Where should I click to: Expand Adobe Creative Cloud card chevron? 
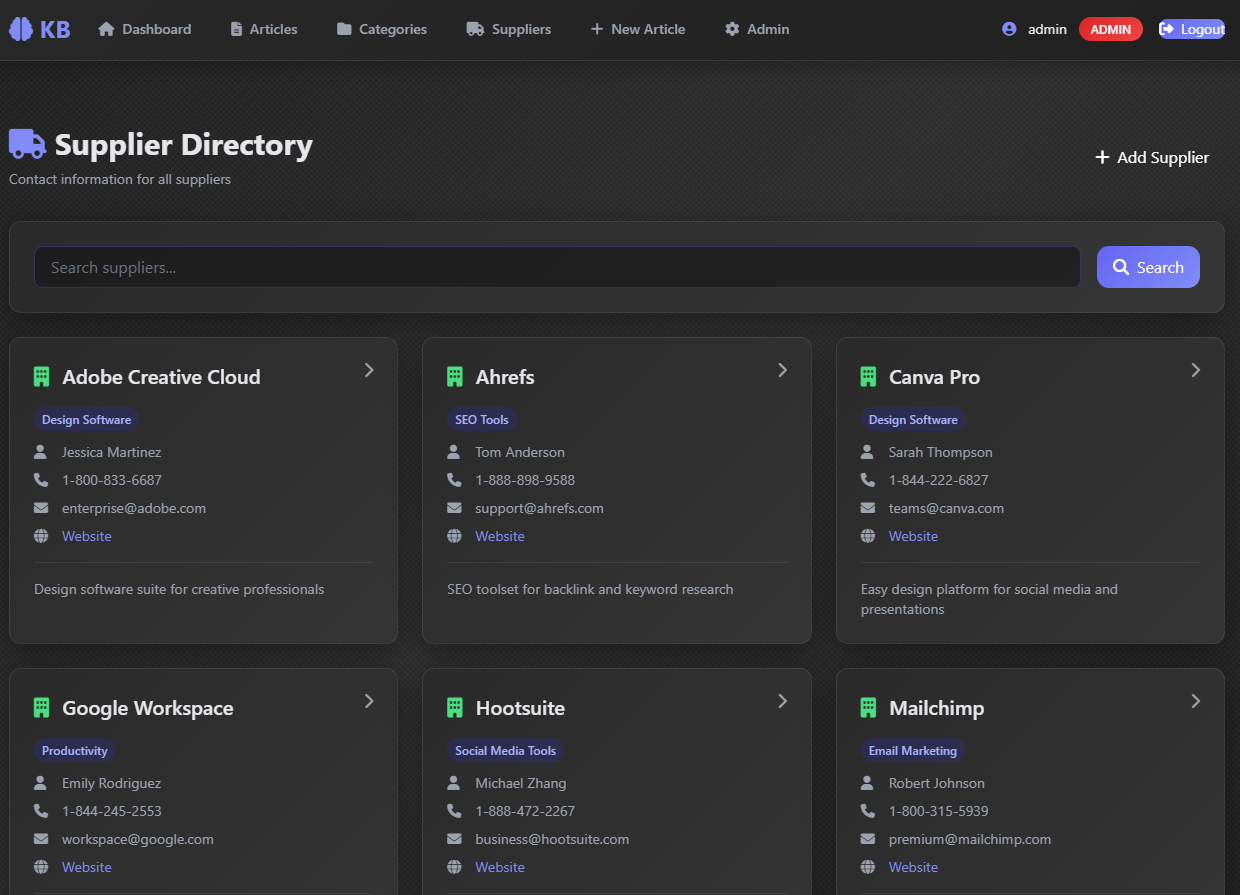369,370
